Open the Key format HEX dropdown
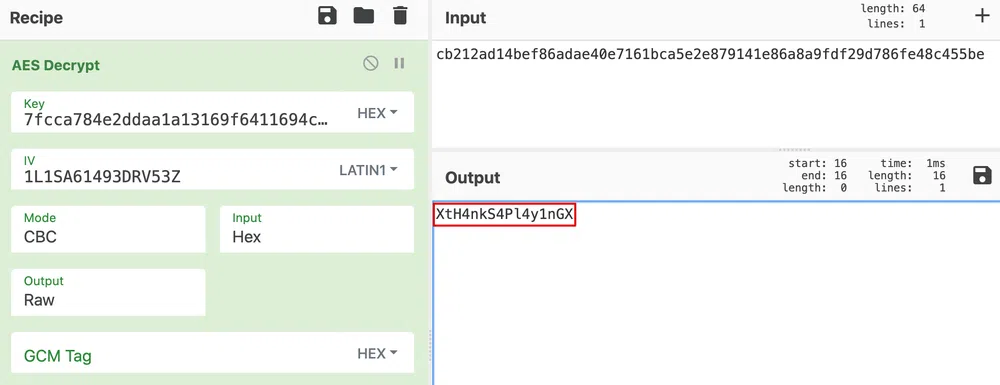Image resolution: width=1000 pixels, height=385 pixels. coord(377,113)
